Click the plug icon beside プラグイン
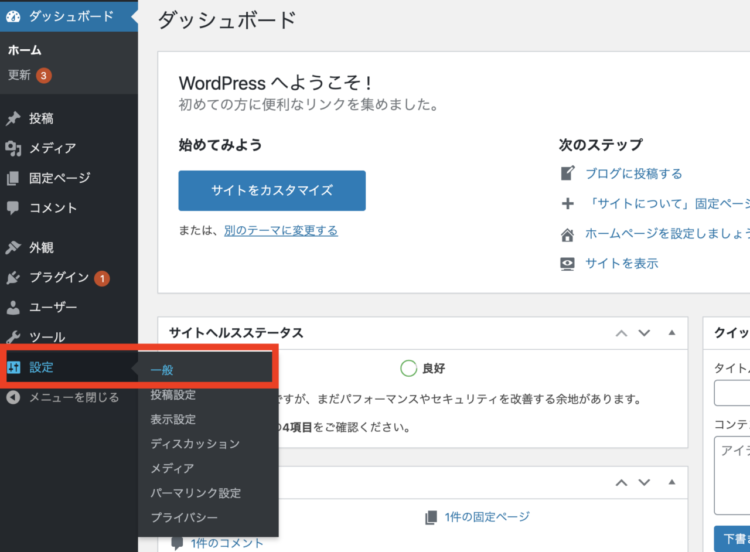The image size is (750, 552). pyautogui.click(x=13, y=277)
